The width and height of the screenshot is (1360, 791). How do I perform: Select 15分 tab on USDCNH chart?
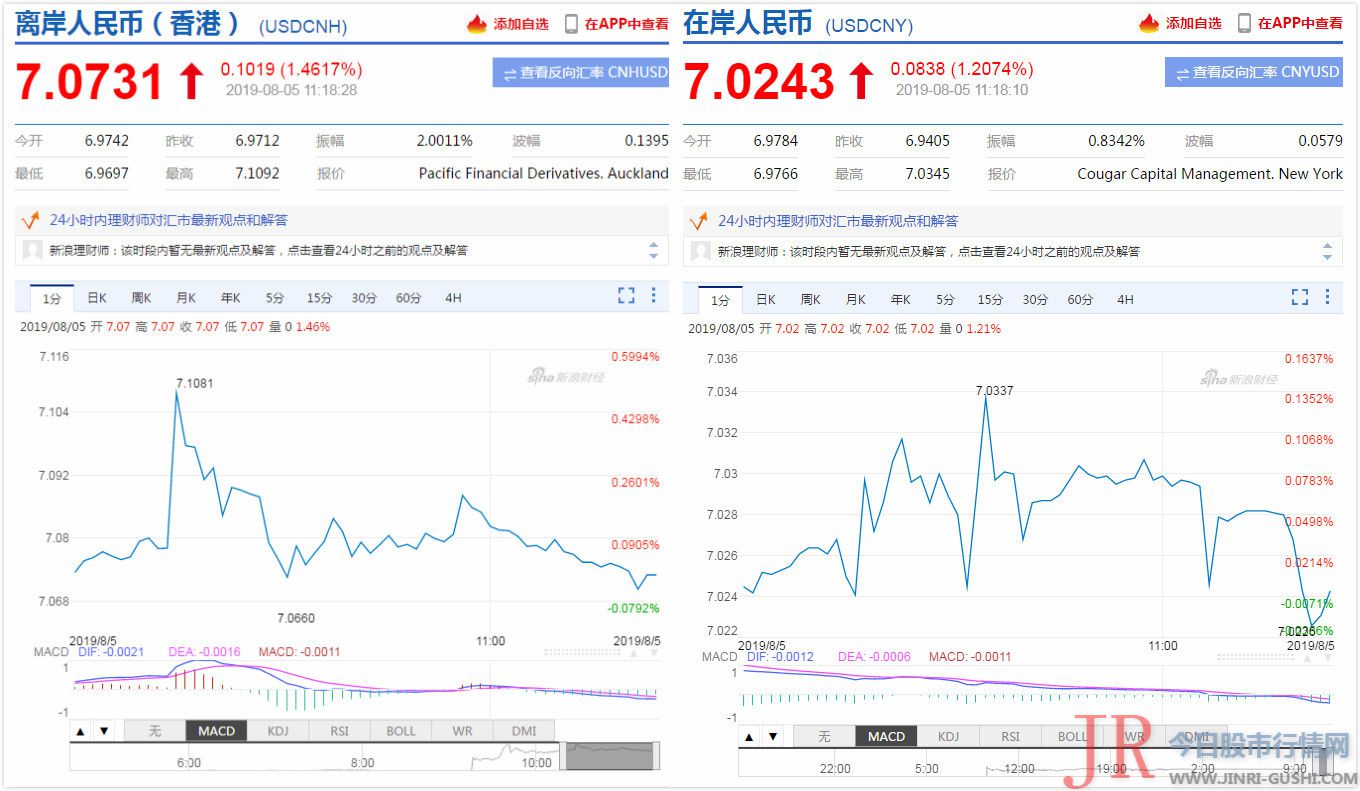point(319,298)
